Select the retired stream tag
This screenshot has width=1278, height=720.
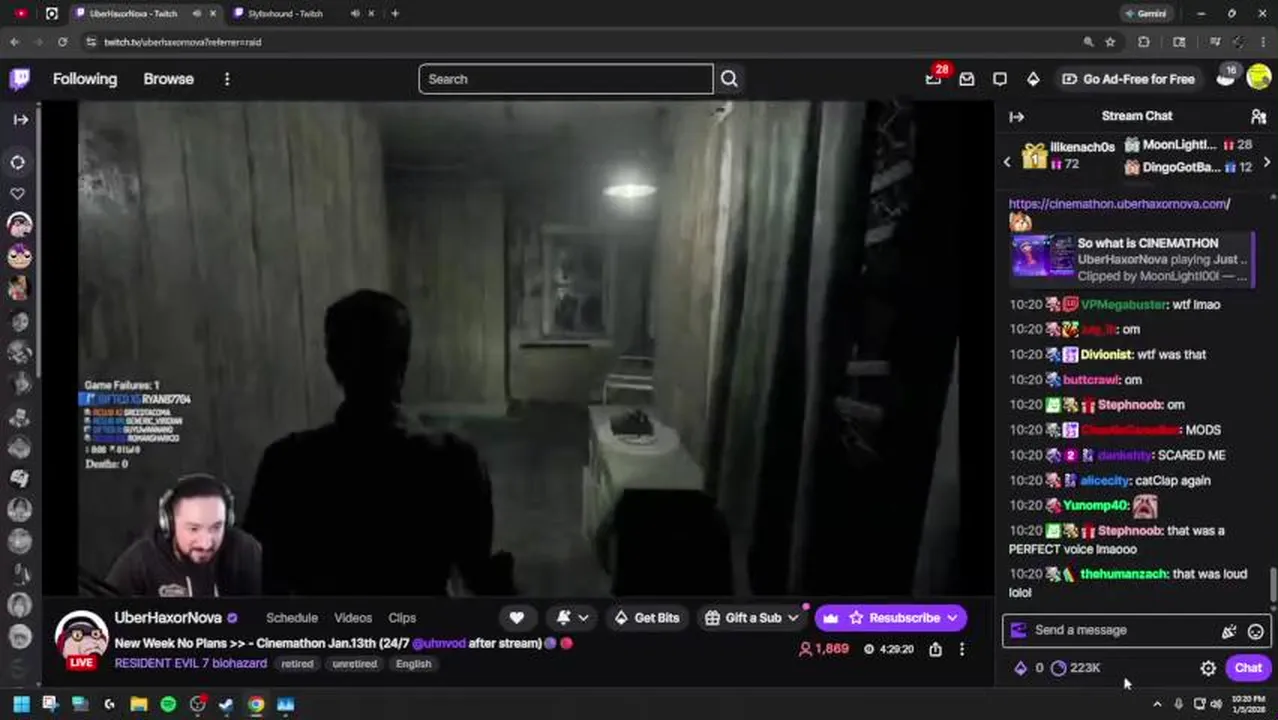coord(297,664)
